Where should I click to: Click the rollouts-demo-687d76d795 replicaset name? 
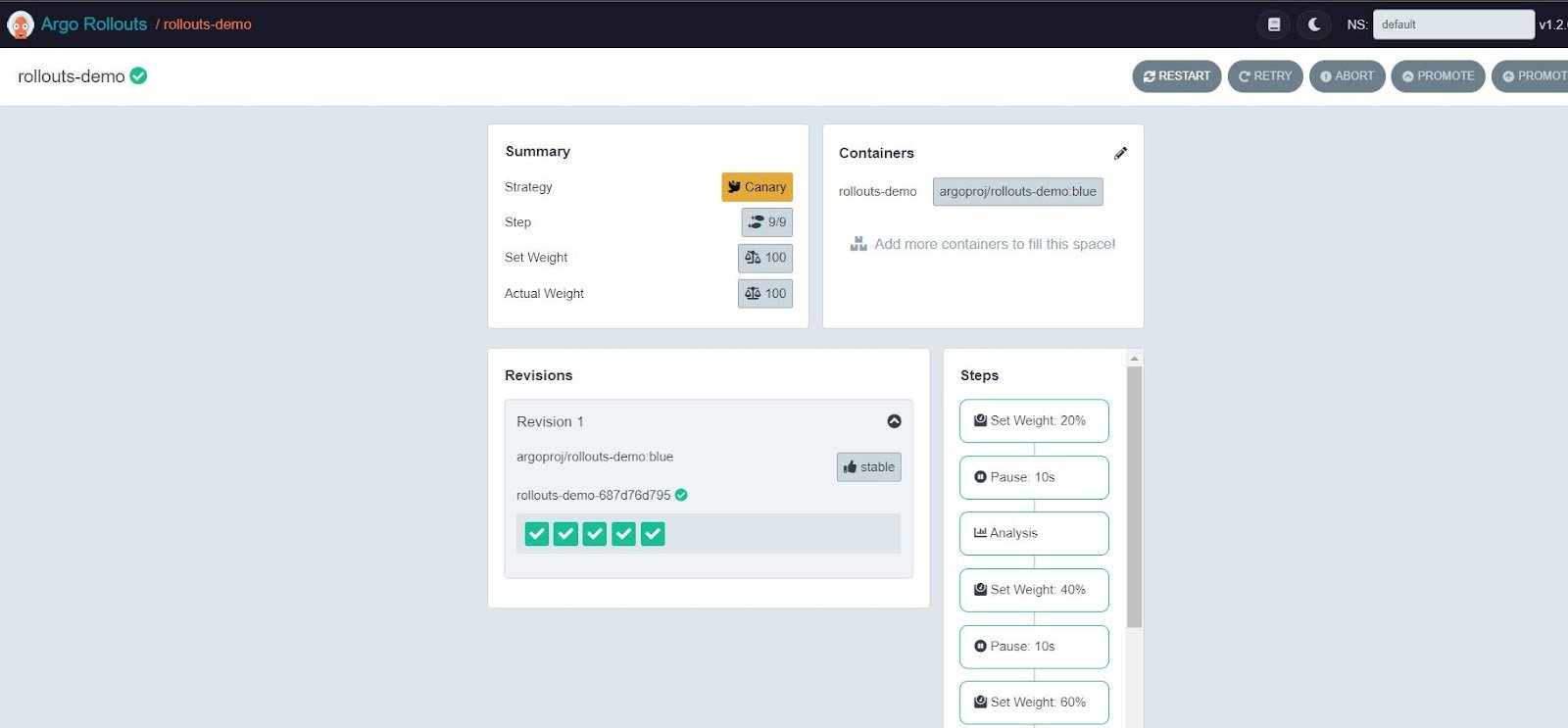594,496
